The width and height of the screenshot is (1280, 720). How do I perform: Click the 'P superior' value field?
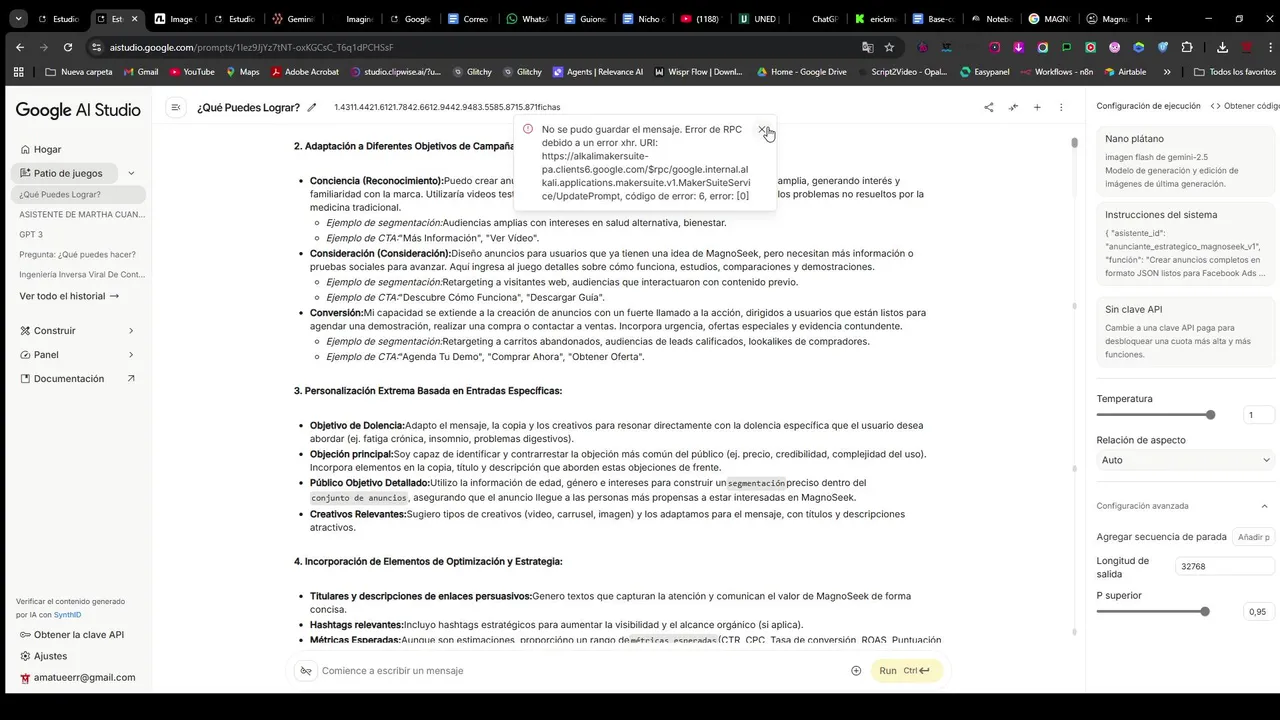pos(1259,612)
